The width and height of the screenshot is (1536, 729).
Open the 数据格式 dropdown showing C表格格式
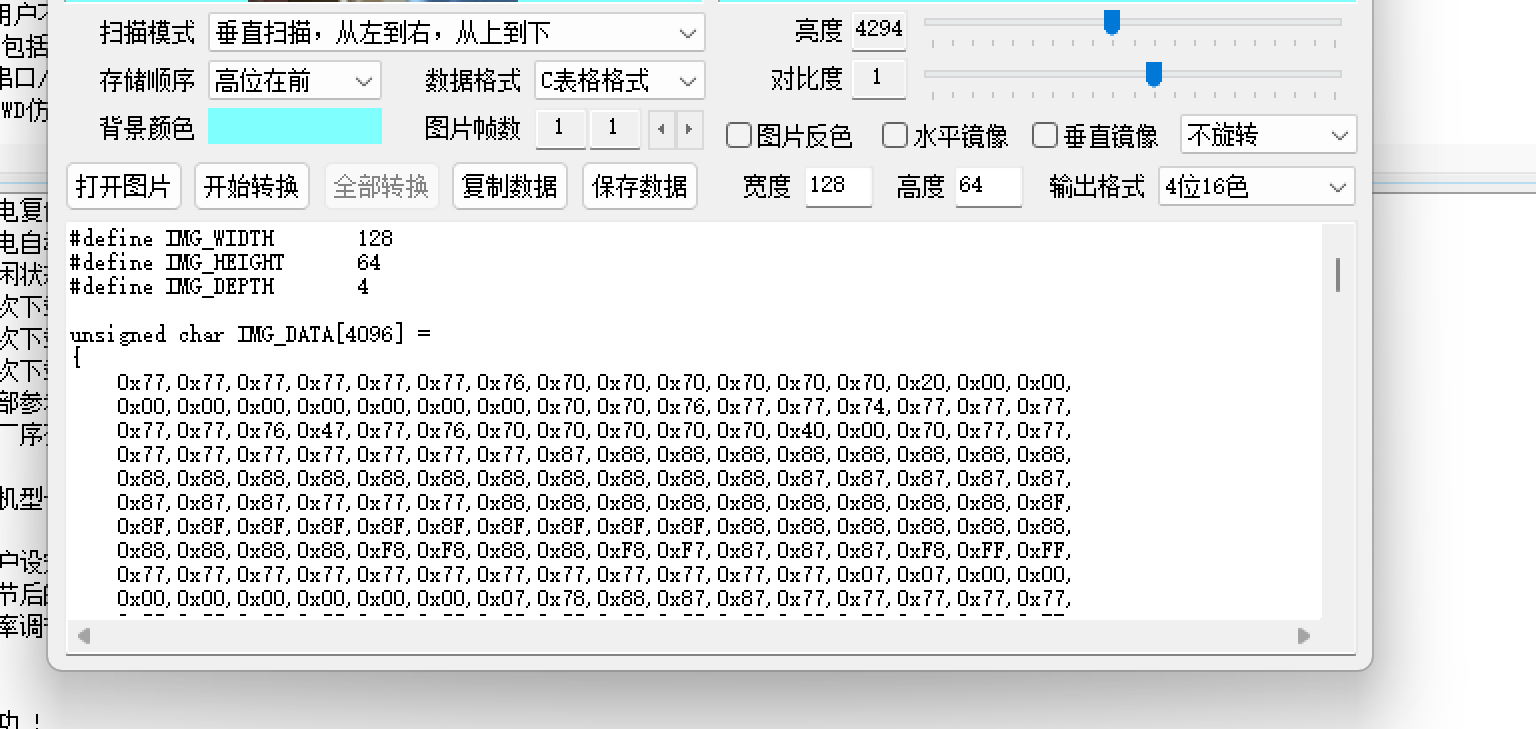[x=620, y=81]
